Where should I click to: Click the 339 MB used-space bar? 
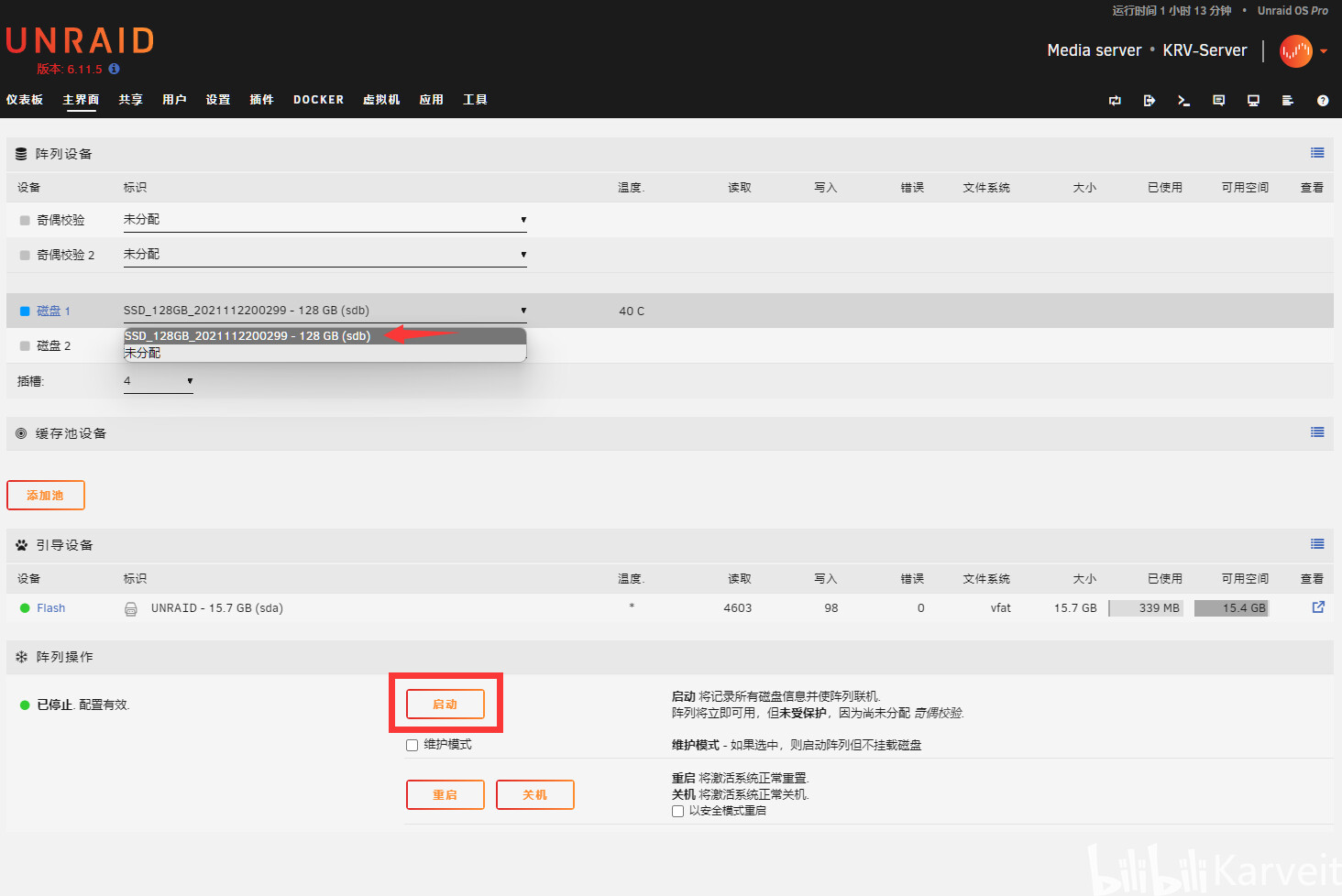click(x=1146, y=608)
